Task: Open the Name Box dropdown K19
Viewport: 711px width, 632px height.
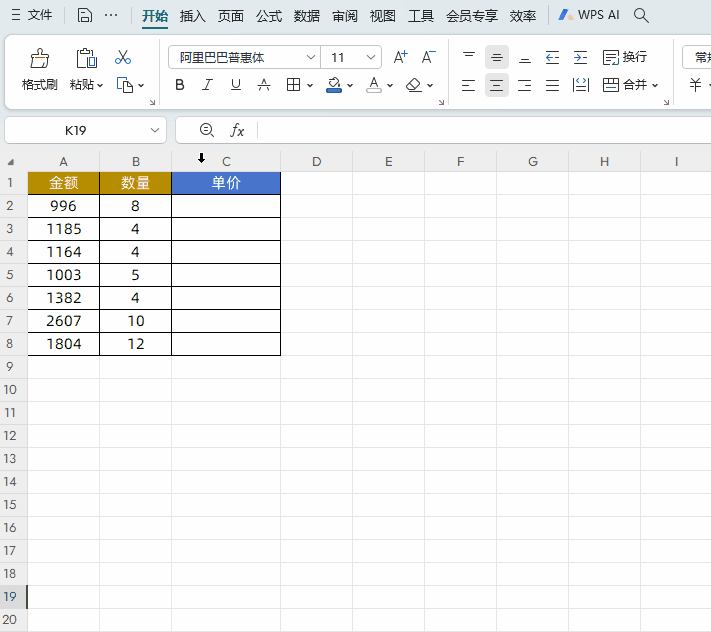Action: pyautogui.click(x=155, y=131)
